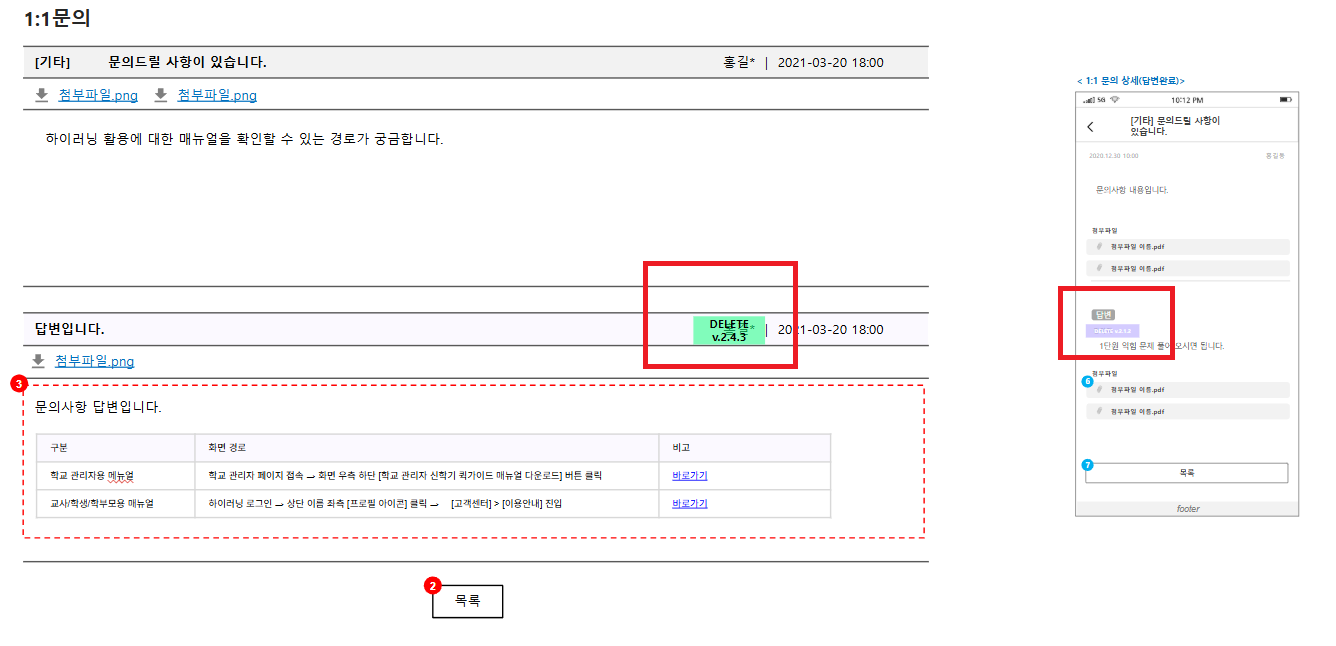Tap first PDF attachment in mobile question section
The height and width of the screenshot is (646, 1336).
click(1187, 247)
